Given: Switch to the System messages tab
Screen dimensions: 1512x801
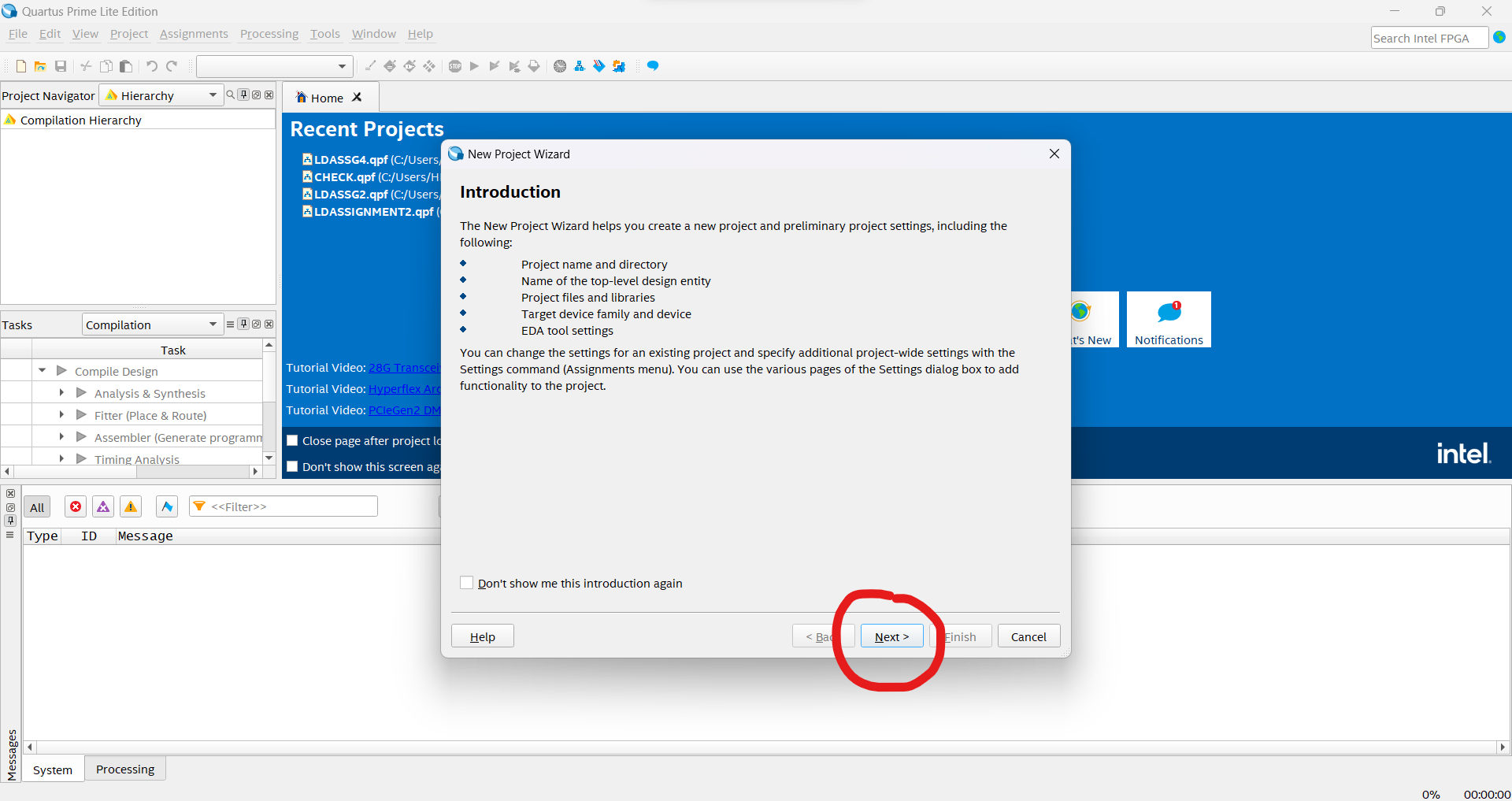Looking at the screenshot, I should click(53, 769).
